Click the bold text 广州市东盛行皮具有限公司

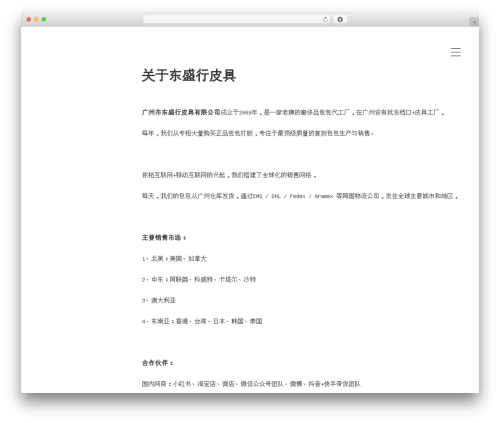181,112
